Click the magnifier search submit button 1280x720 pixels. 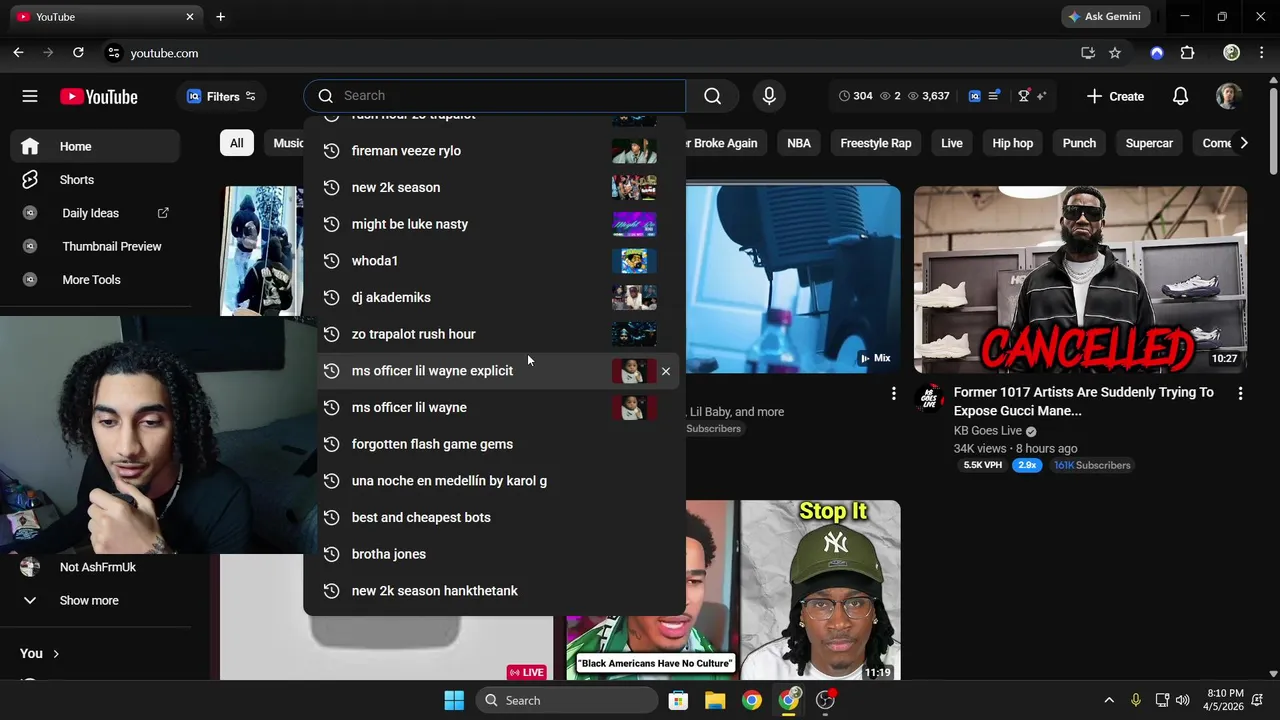(712, 96)
